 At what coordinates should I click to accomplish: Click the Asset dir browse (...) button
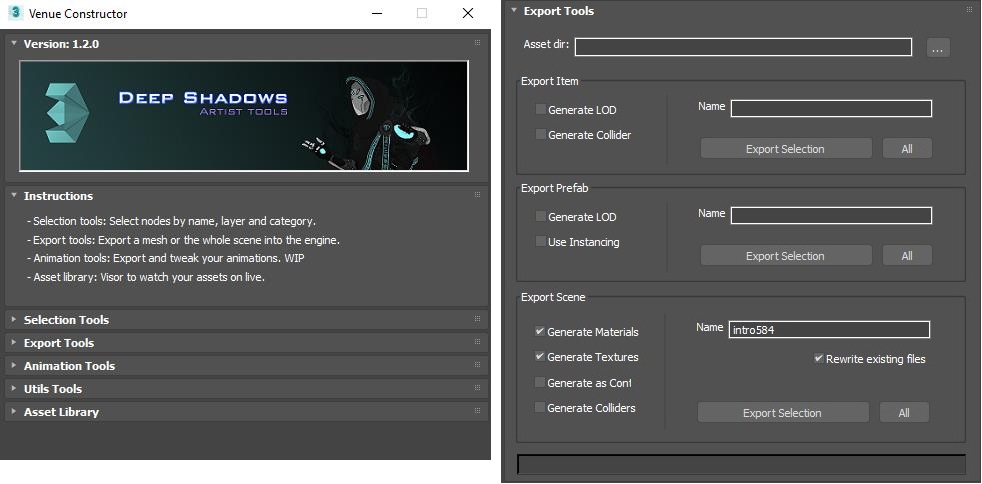[x=938, y=48]
